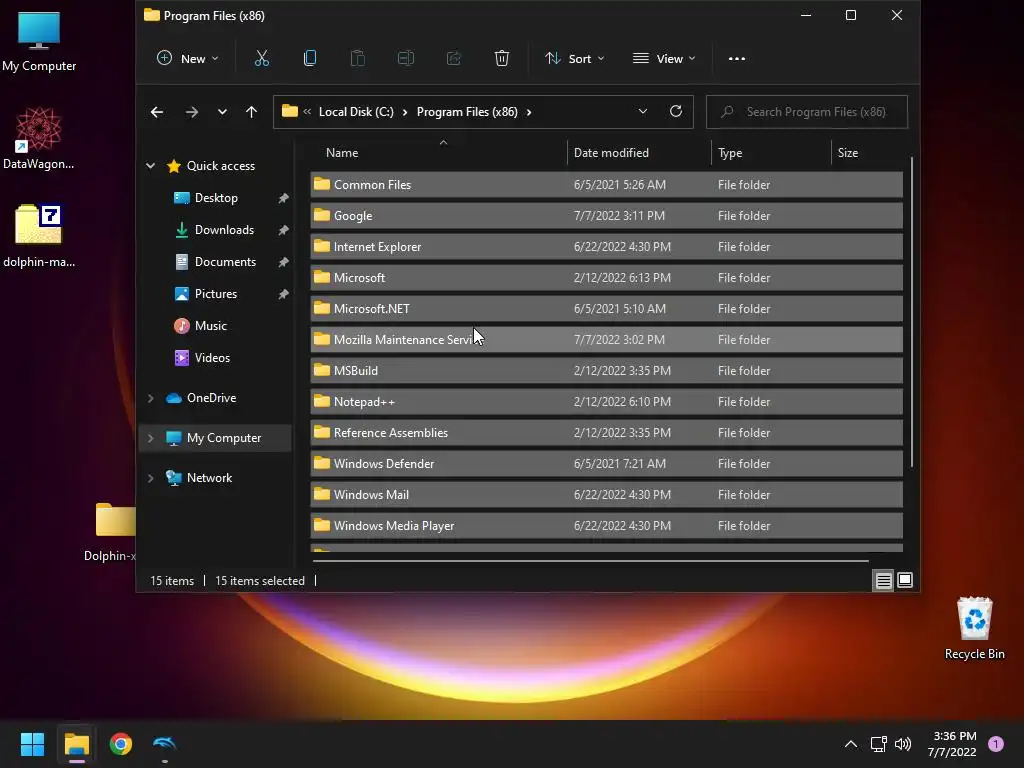This screenshot has width=1024, height=768.
Task: Click chevron after Program Files (x86) breadcrumb
Action: click(529, 112)
